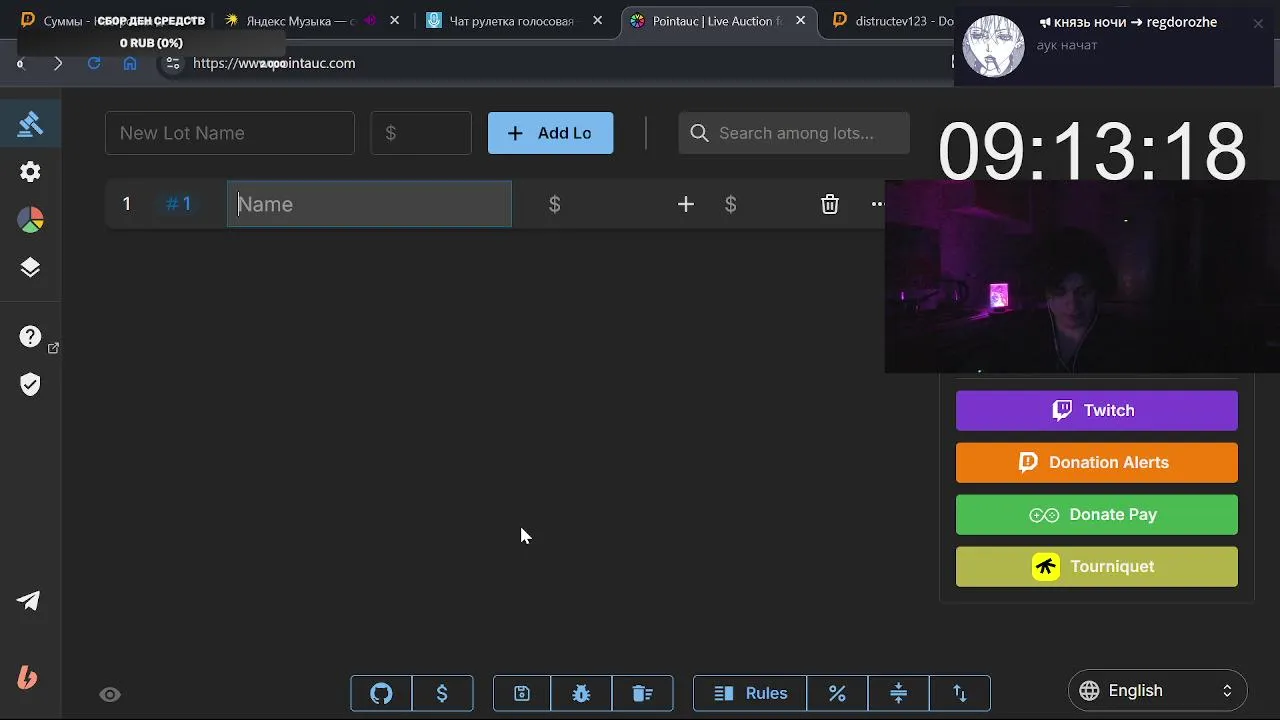Open the help question mark icon

(x=30, y=337)
